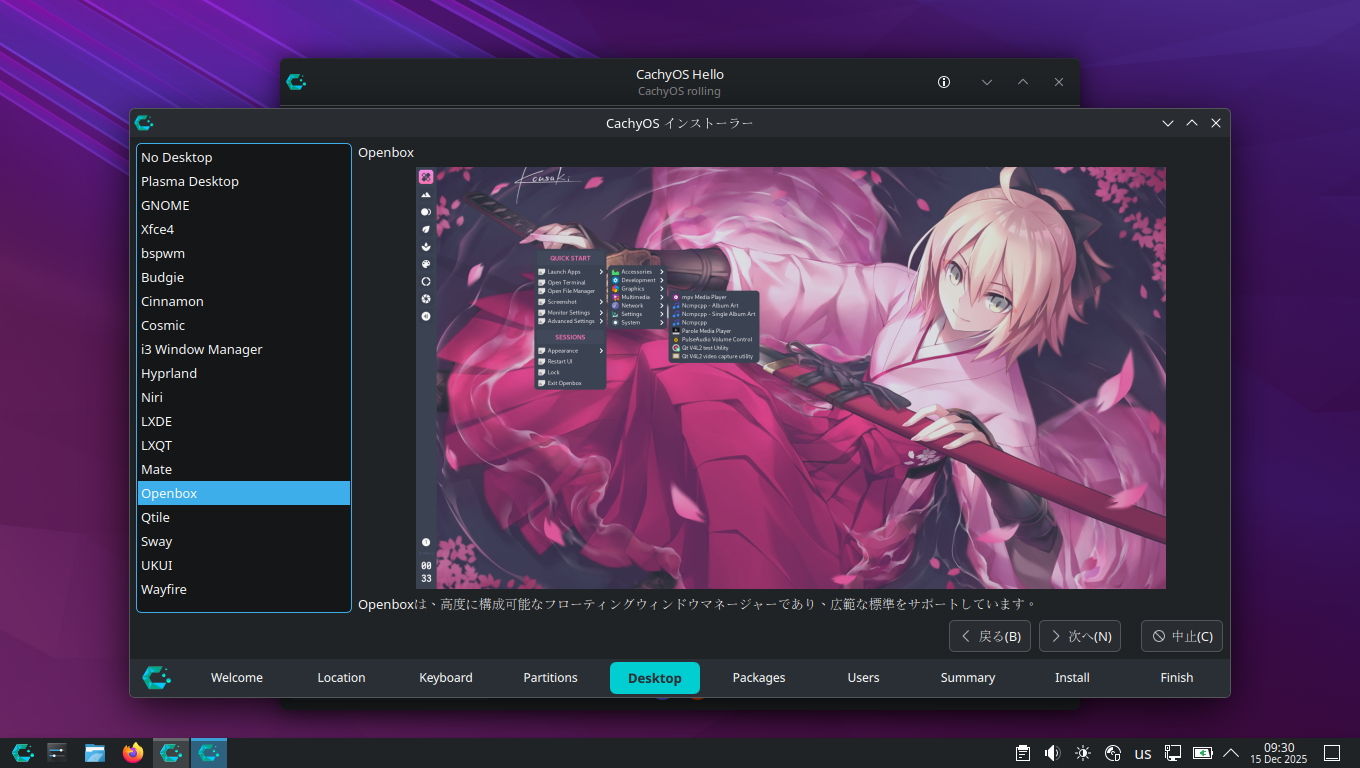This screenshot has height=768, width=1360.
Task: Choose 'Wayfire' from the desktop list
Action: coord(244,589)
